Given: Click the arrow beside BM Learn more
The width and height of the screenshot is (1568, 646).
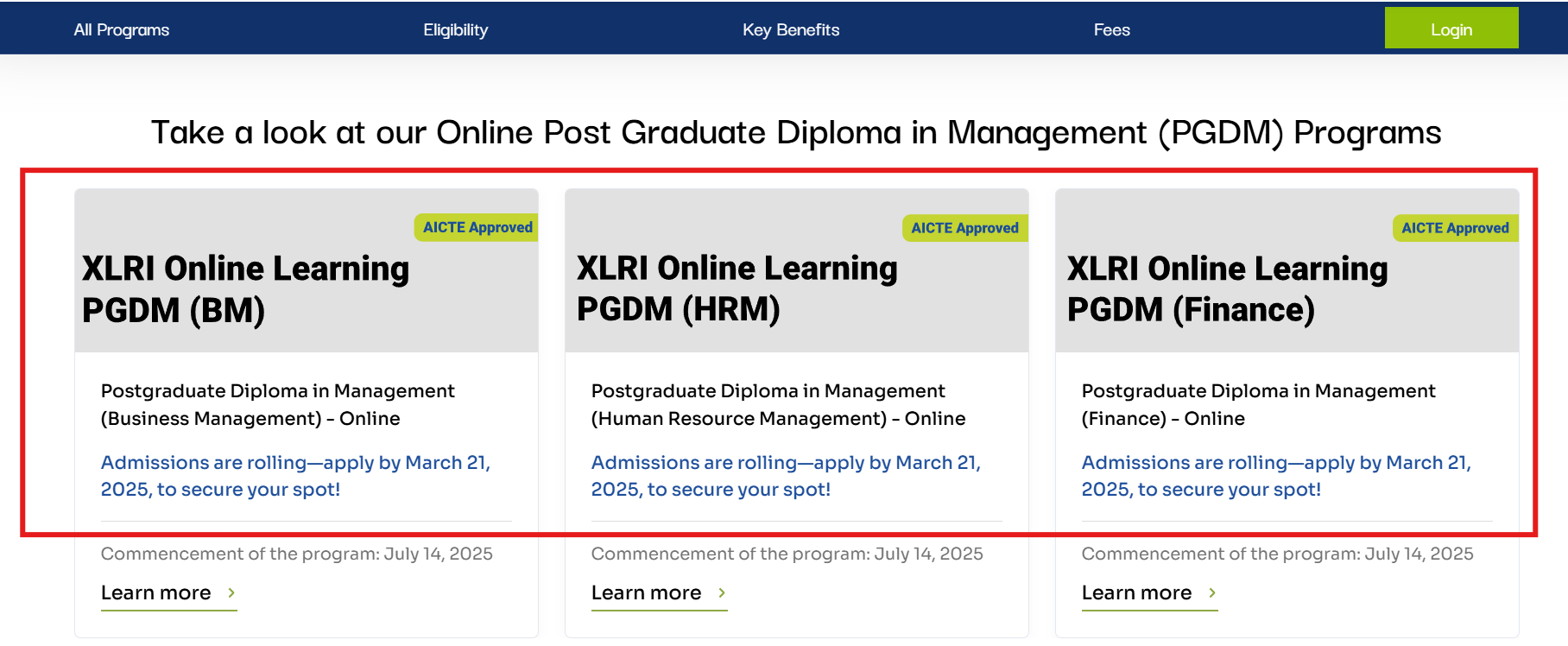Looking at the screenshot, I should coord(231,592).
